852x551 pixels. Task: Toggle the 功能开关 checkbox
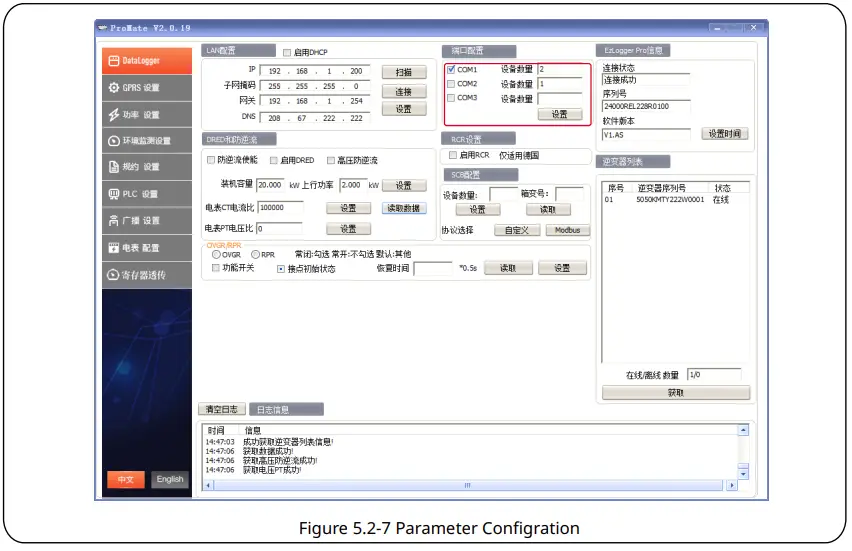click(216, 268)
